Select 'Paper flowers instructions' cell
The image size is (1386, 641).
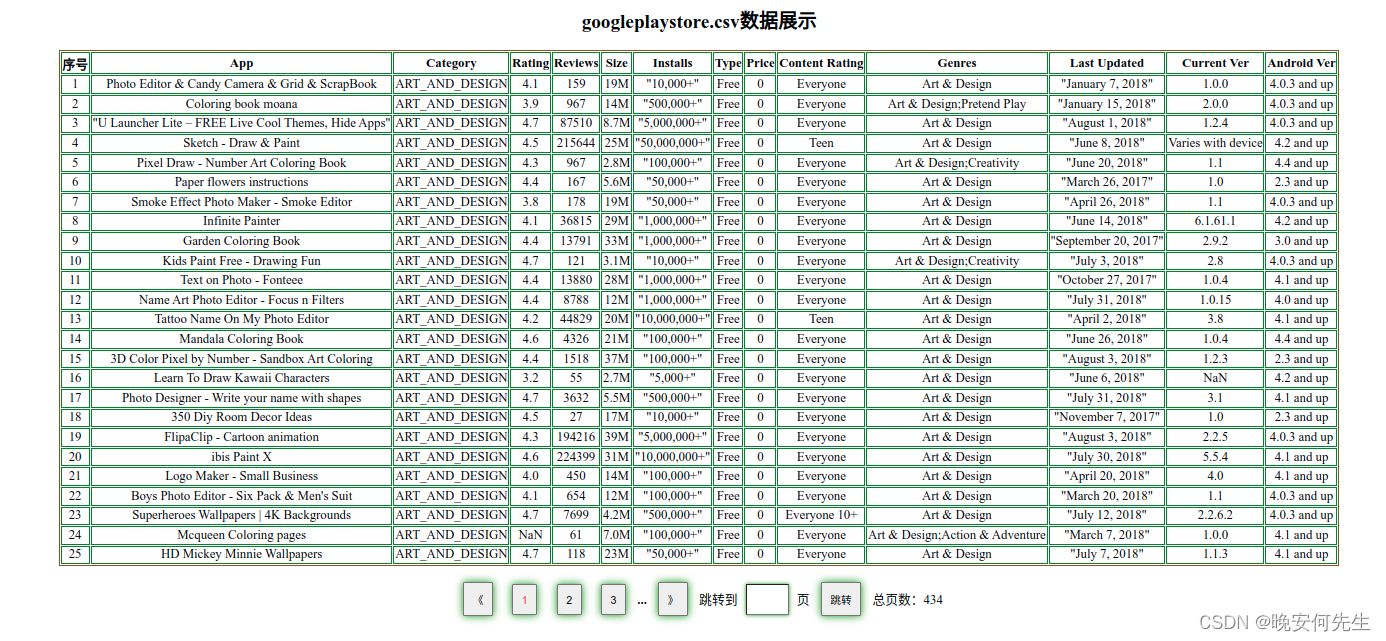(242, 182)
